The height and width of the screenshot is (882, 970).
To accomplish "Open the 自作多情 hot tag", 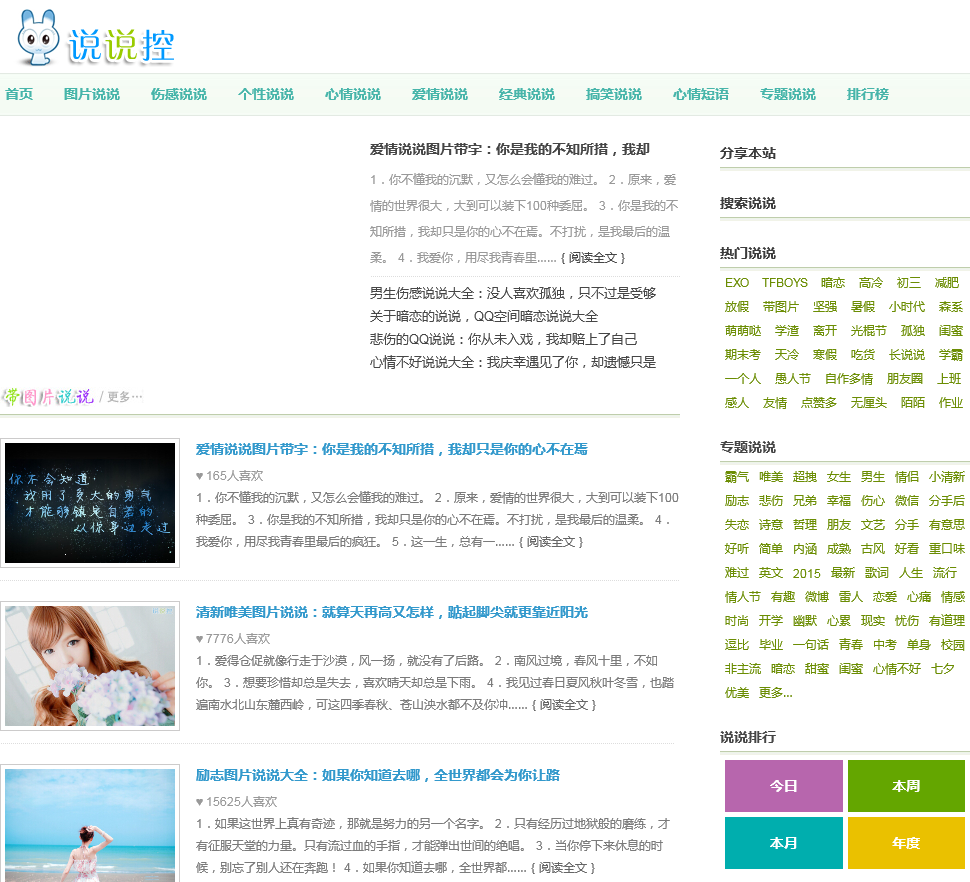I will (x=849, y=379).
